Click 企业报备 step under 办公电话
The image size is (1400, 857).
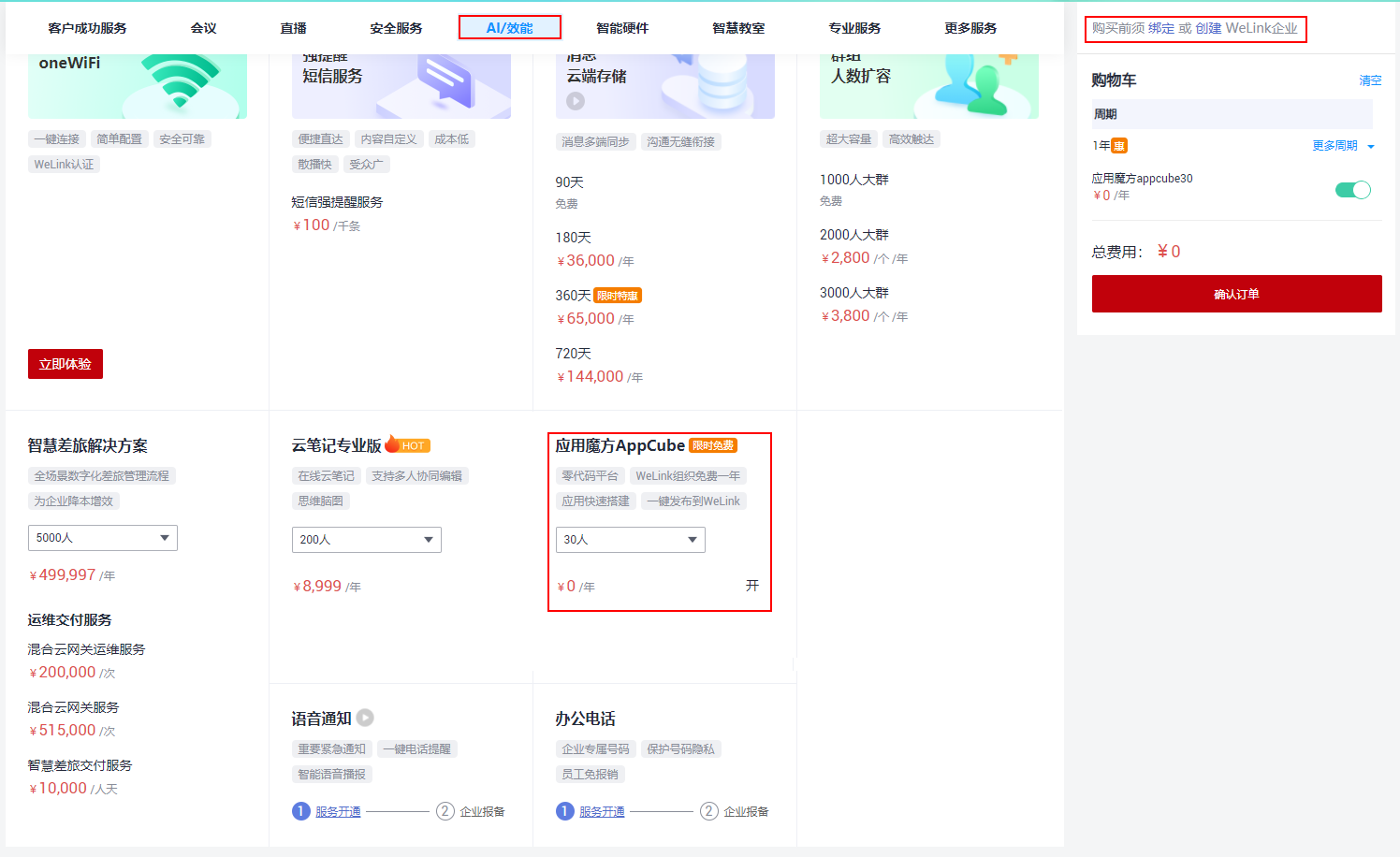pos(746,811)
